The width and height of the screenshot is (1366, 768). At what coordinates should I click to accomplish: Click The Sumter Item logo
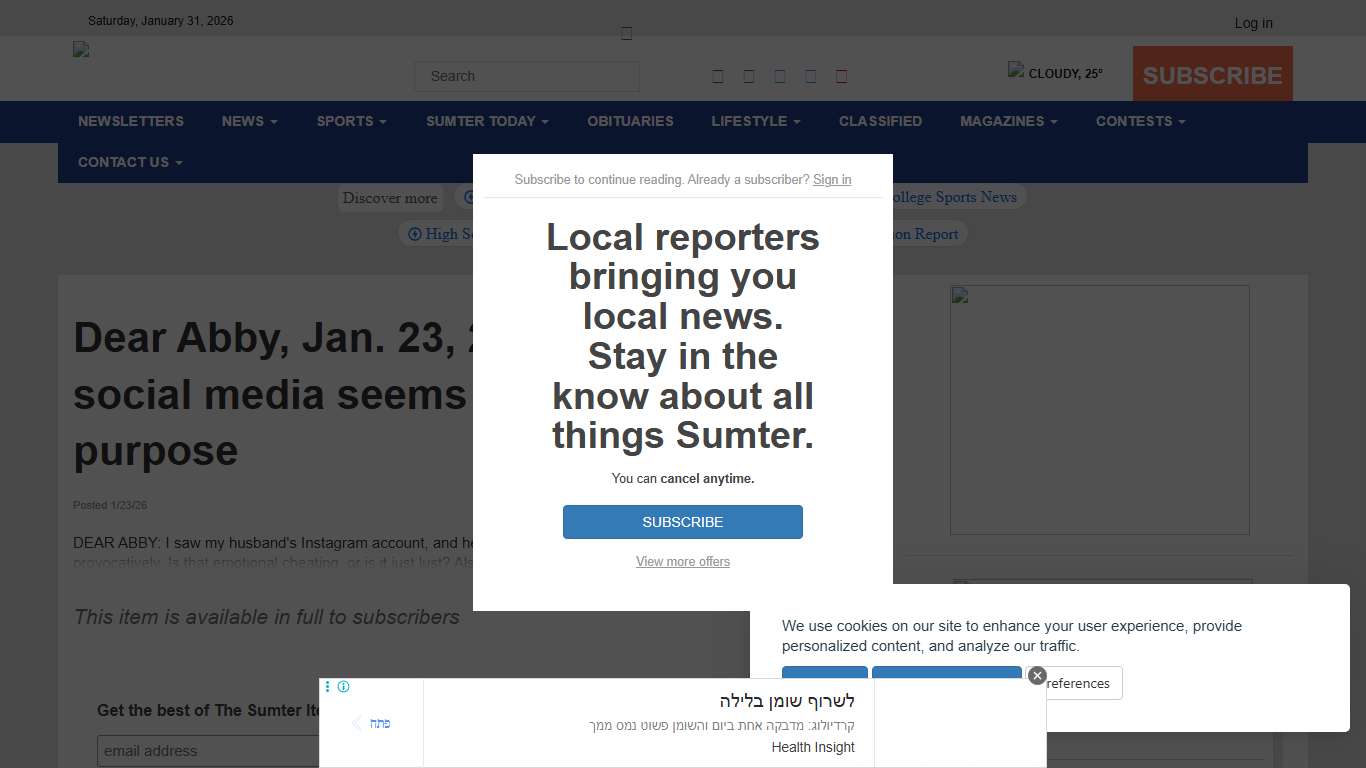[x=80, y=49]
